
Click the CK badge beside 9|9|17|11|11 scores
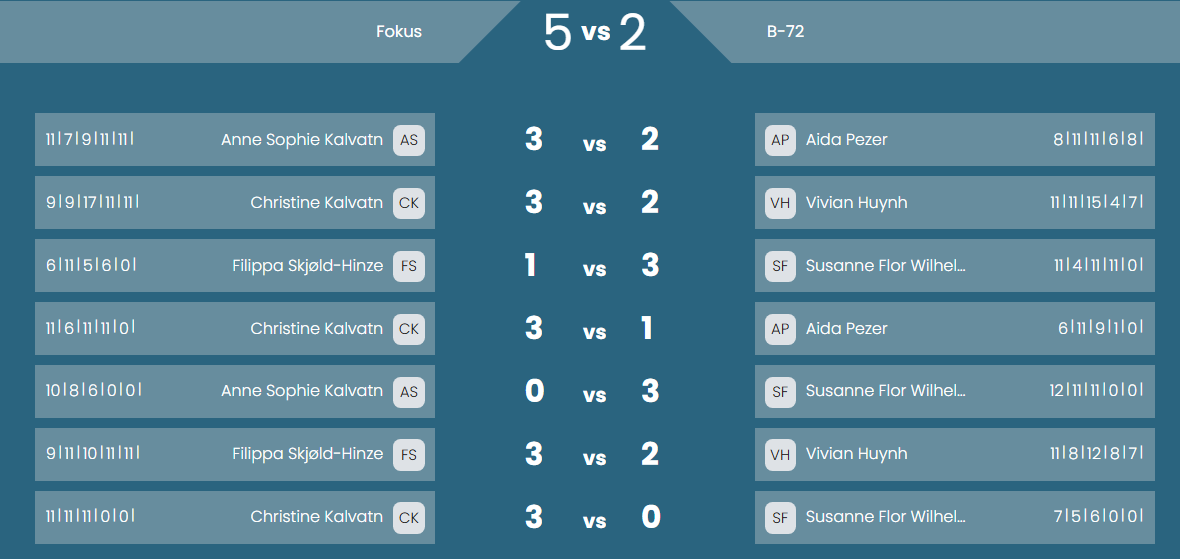(x=409, y=202)
